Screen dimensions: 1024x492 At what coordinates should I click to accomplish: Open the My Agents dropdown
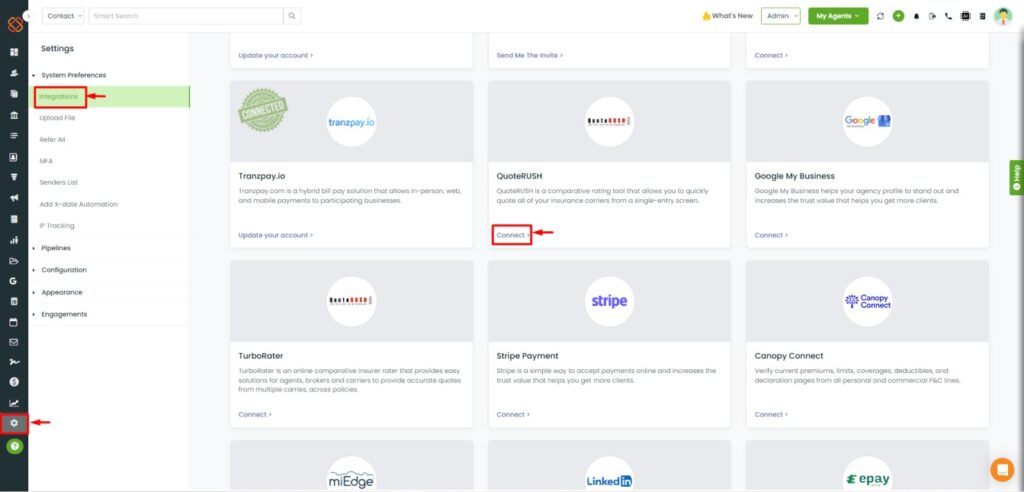pyautogui.click(x=838, y=16)
